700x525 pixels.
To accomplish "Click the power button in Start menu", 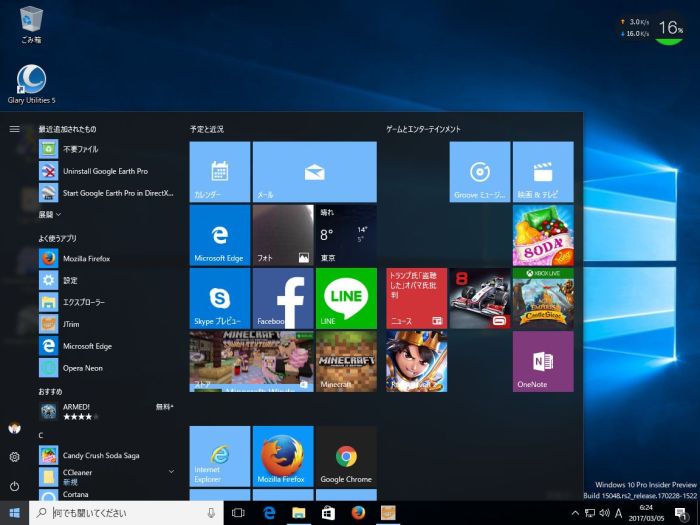I will pos(14,486).
